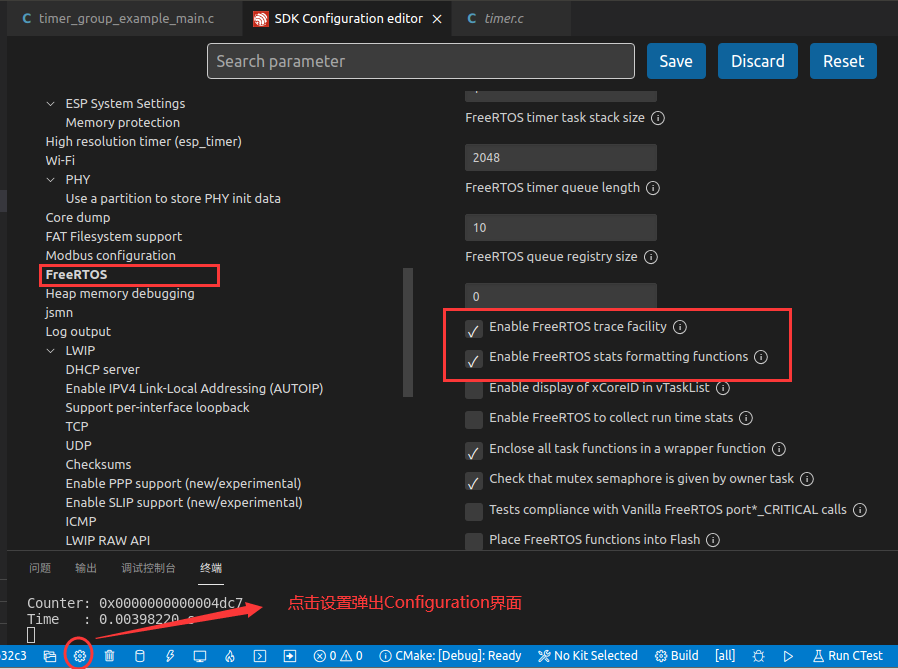
Task: Open the 调试控制台 debug console tab
Action: tap(148, 568)
